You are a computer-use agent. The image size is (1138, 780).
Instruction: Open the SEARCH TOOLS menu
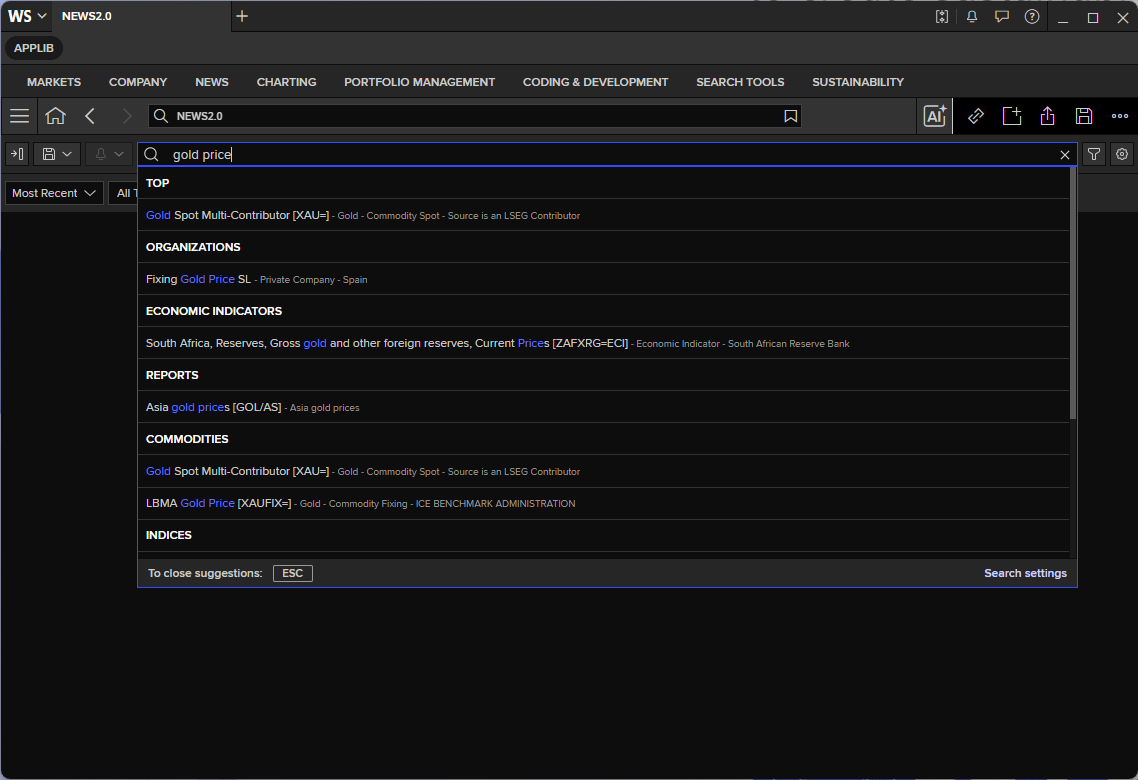[740, 82]
